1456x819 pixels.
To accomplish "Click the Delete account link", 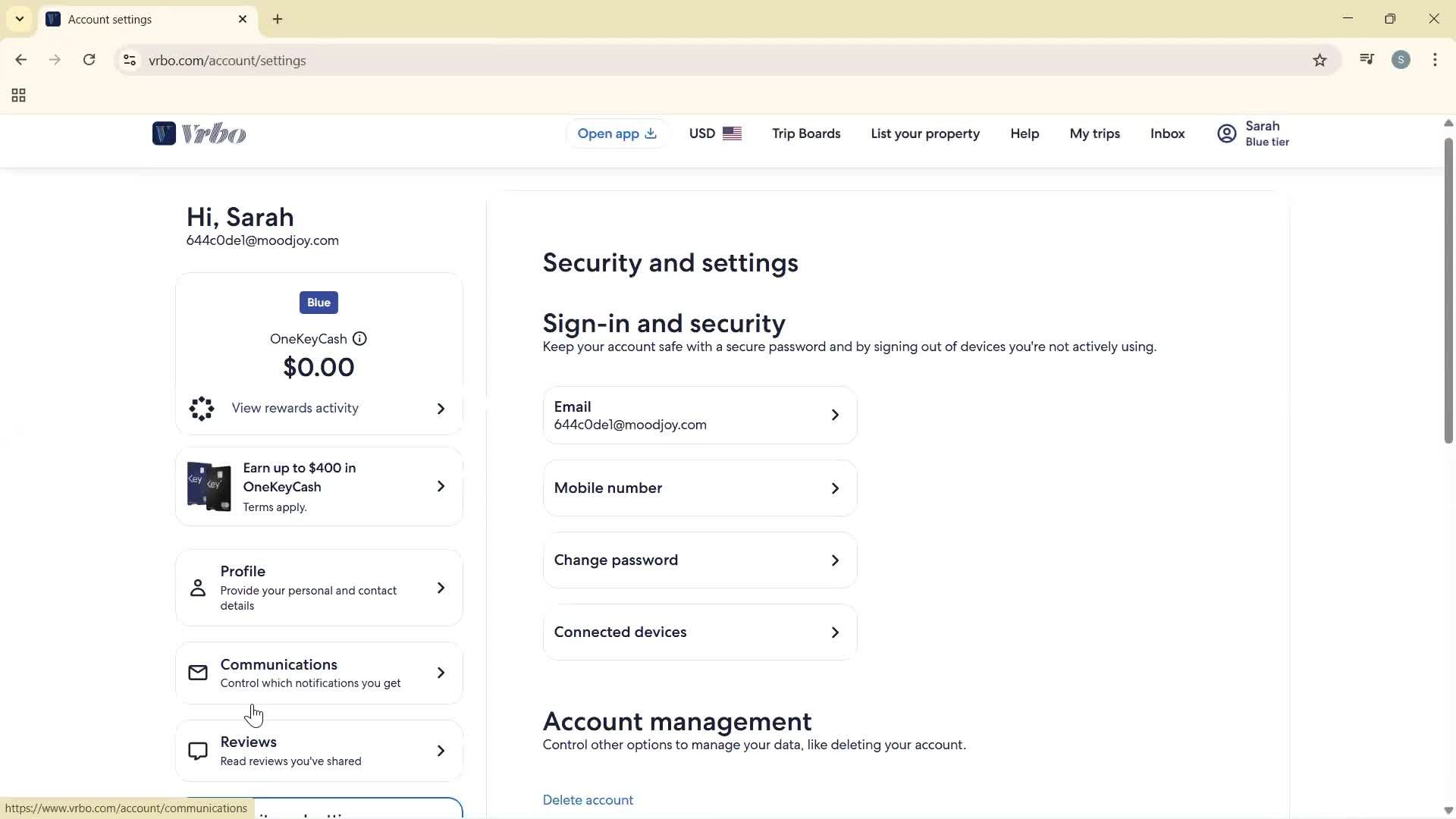I will coord(588,799).
